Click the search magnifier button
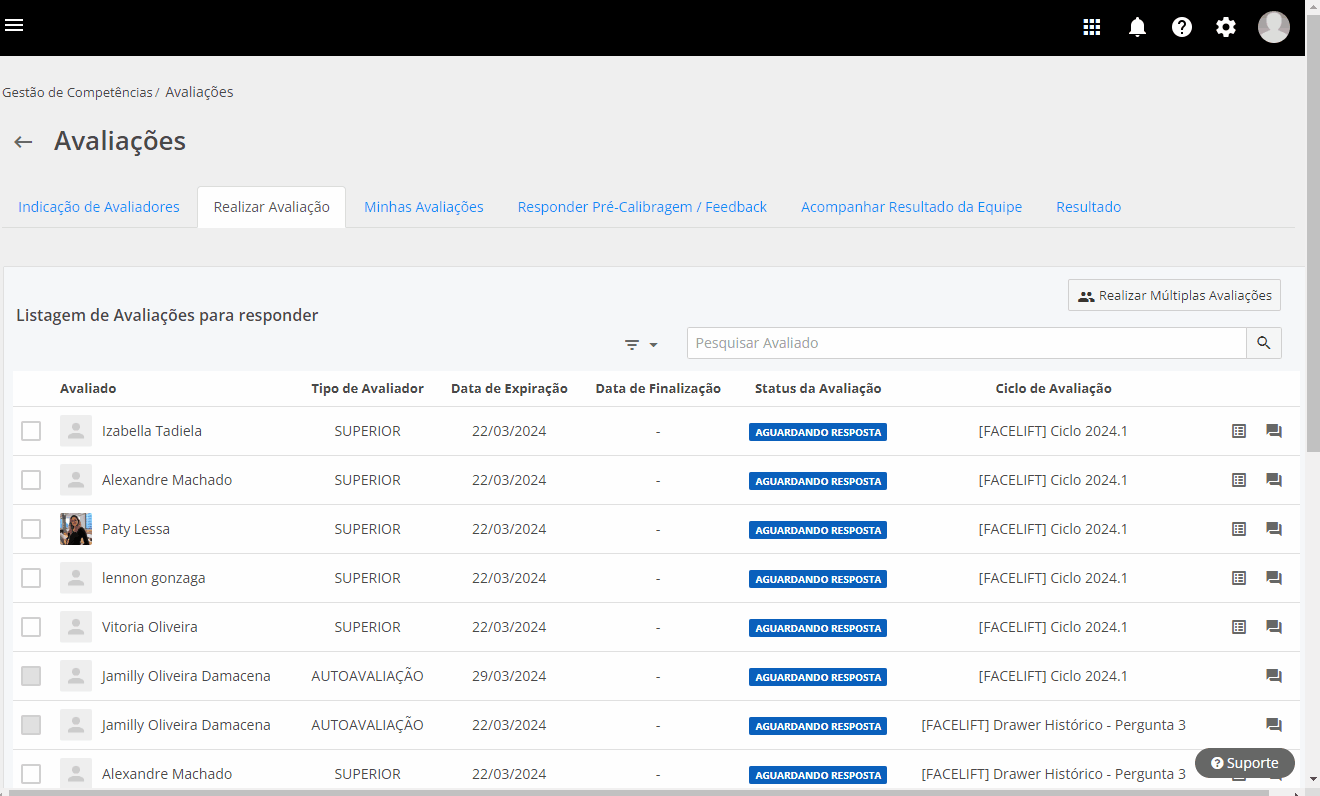Viewport: 1320px width, 796px height. pyautogui.click(x=1263, y=343)
